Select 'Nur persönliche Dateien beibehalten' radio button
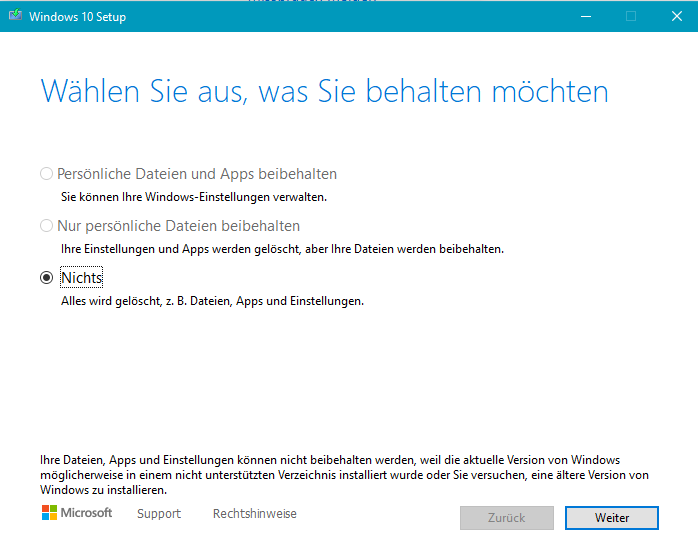 (46, 226)
